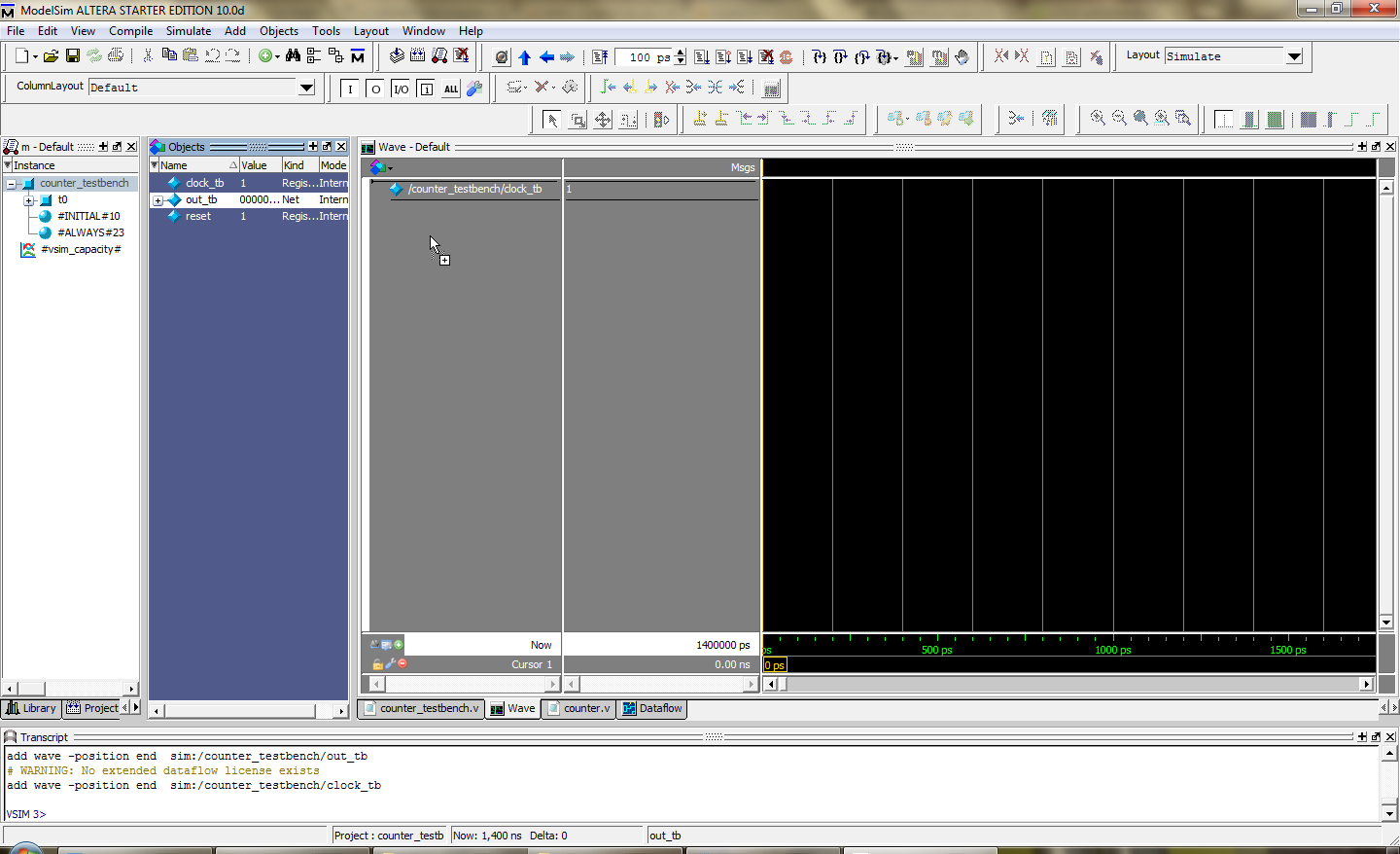This screenshot has height=854, width=1400.
Task: Open the Layout Simulate dropdown
Action: [1294, 56]
